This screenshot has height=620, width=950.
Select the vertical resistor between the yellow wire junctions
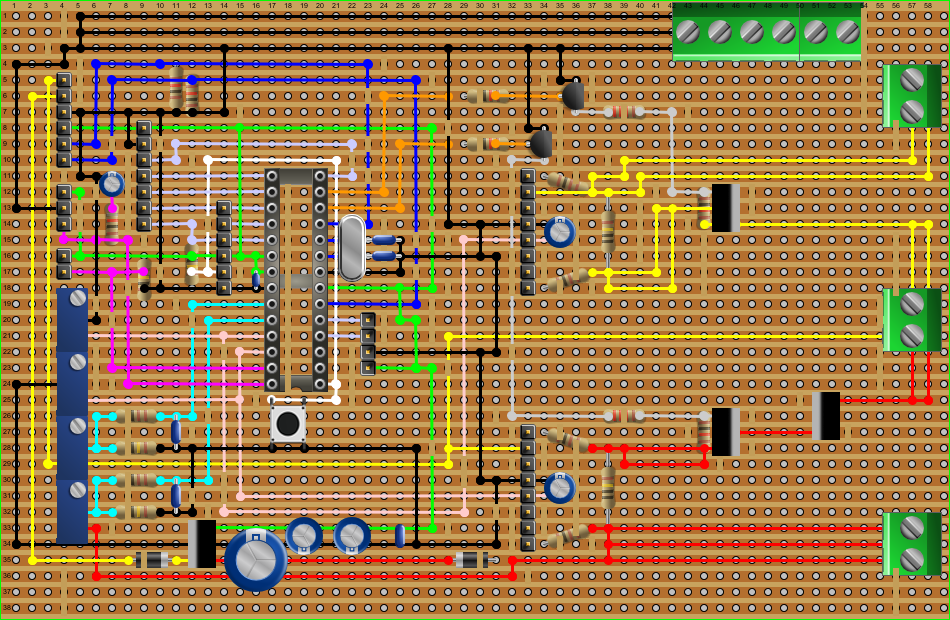(608, 232)
